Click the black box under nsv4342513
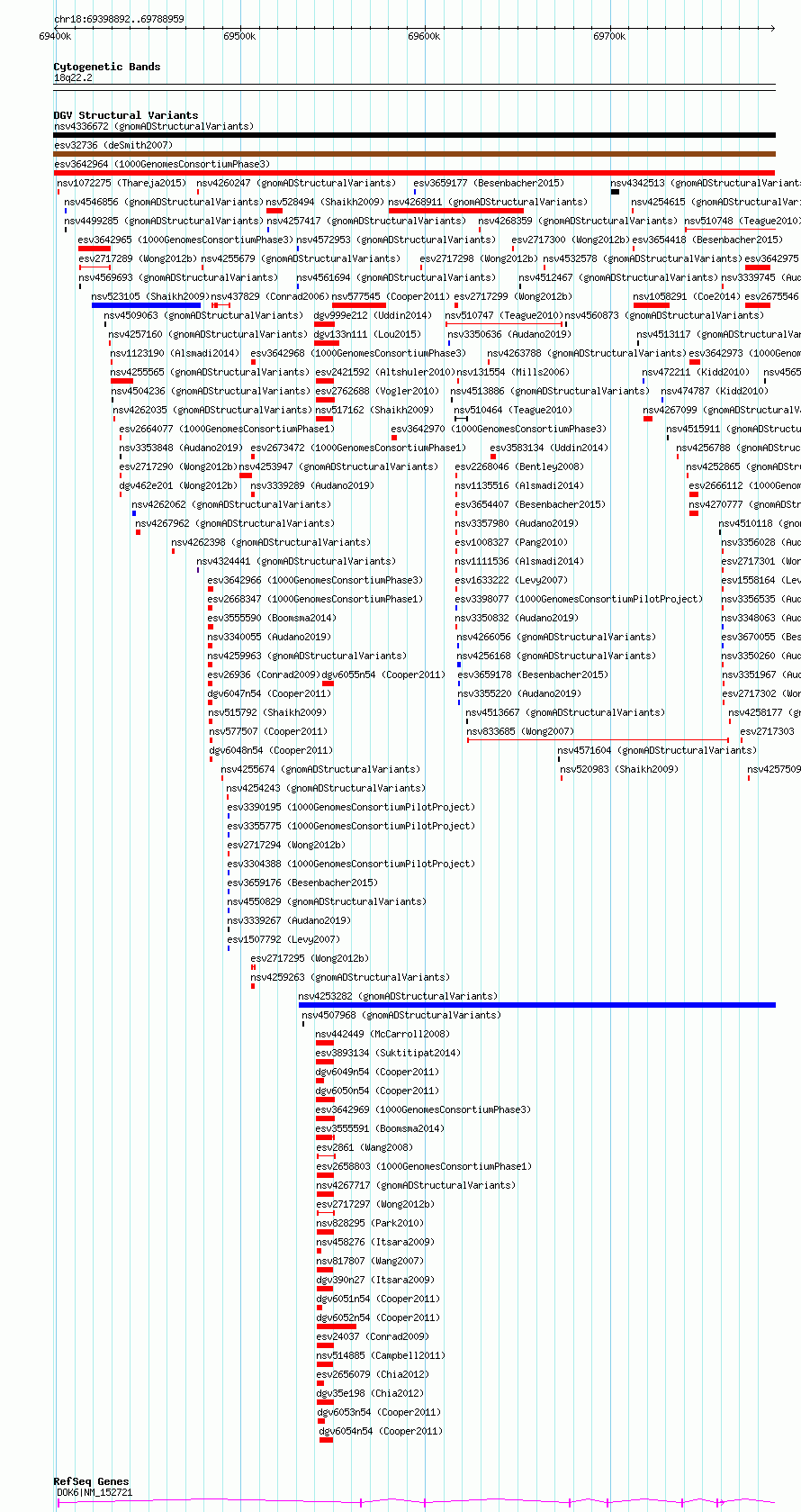Screen dimensions: 801x1512 (x=615, y=192)
